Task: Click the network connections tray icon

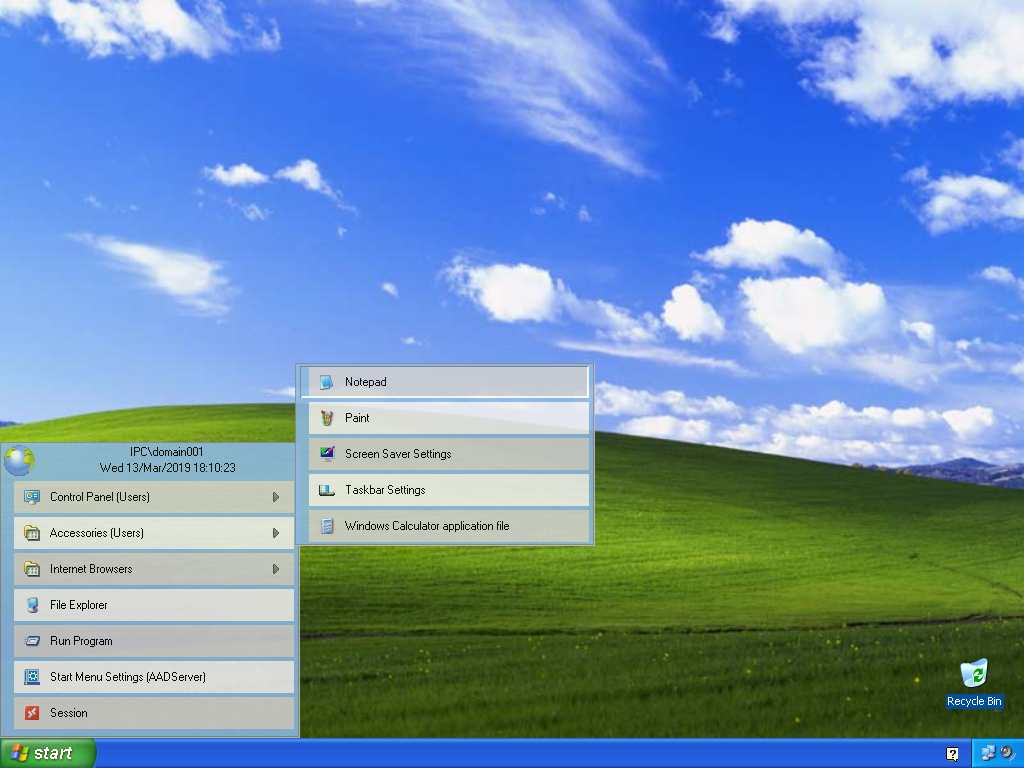Action: 988,753
